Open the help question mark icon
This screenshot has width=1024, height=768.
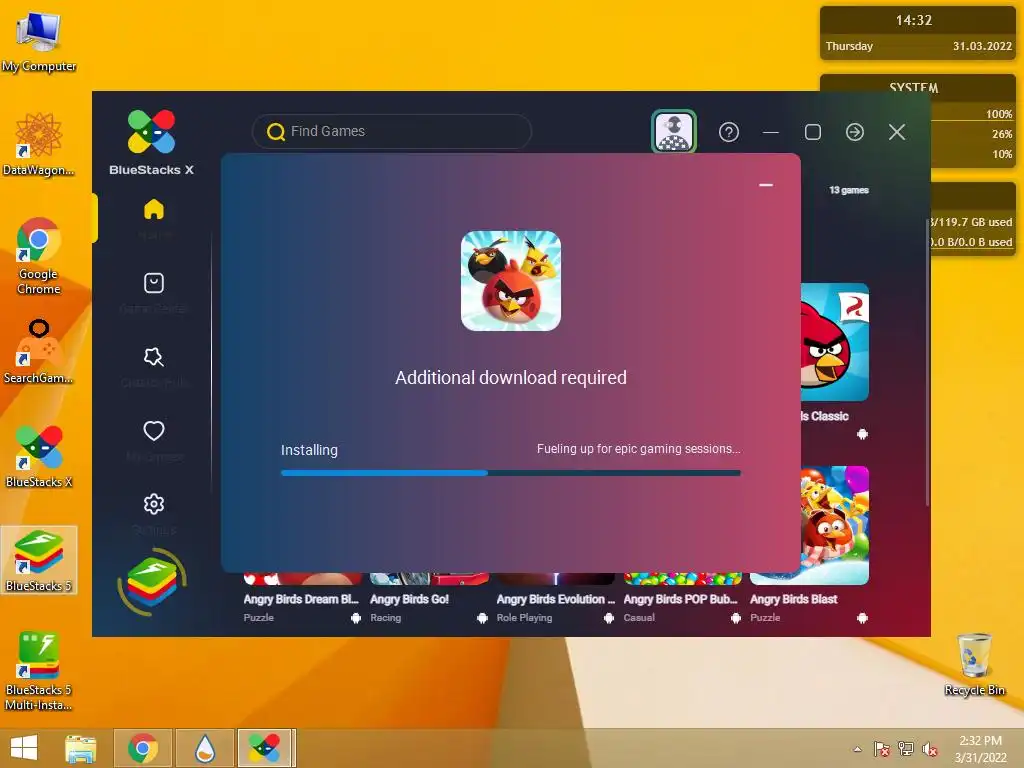[729, 133]
